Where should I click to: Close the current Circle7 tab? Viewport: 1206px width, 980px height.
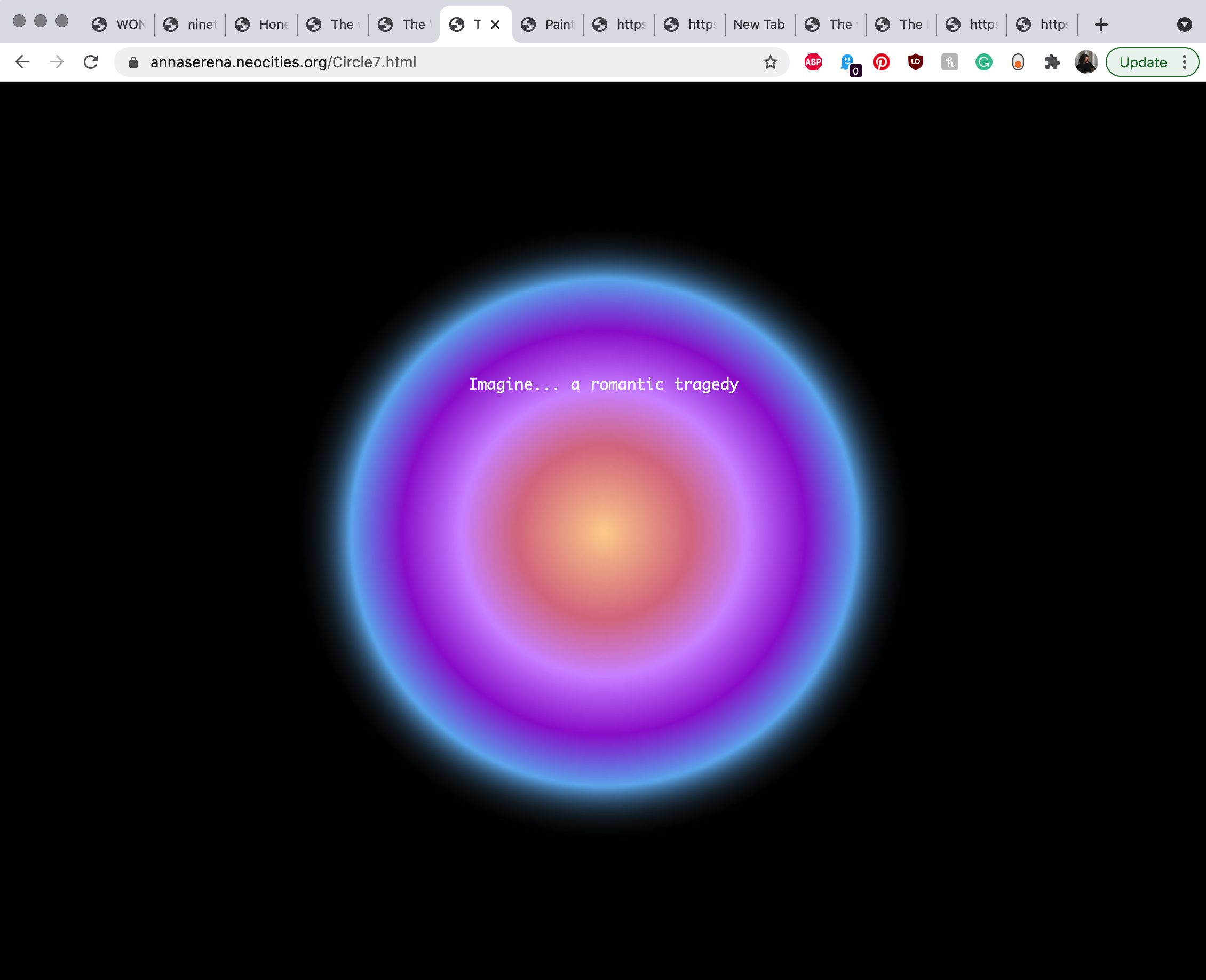click(x=495, y=25)
